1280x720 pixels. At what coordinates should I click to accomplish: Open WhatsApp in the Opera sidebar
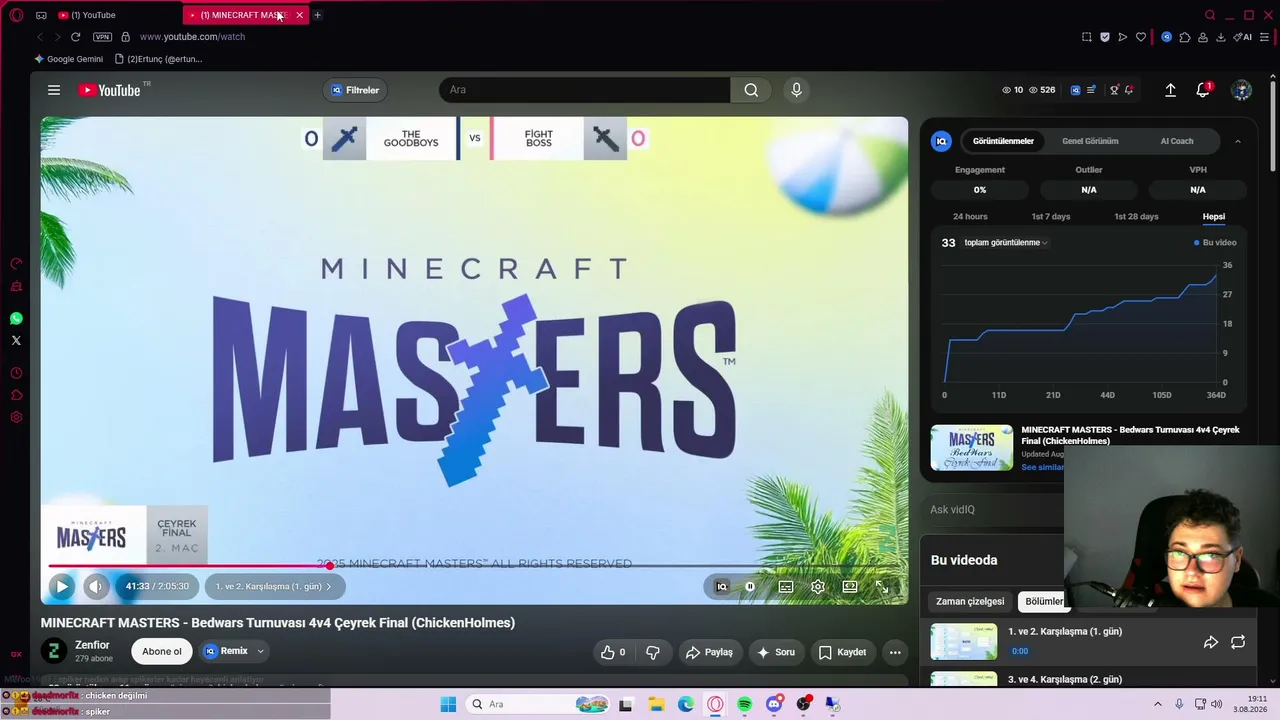tap(16, 319)
